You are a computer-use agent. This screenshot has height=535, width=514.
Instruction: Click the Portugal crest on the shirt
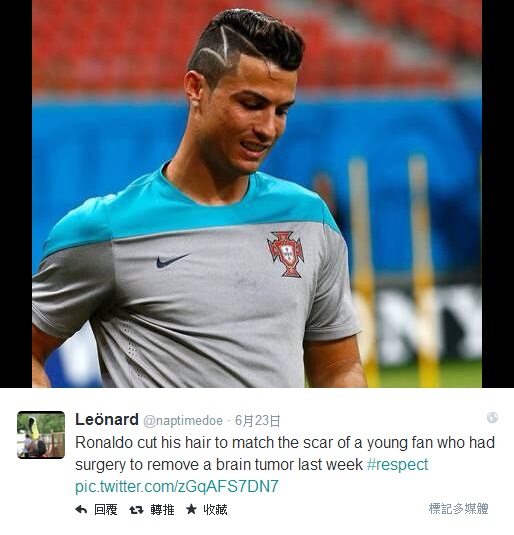(x=285, y=254)
